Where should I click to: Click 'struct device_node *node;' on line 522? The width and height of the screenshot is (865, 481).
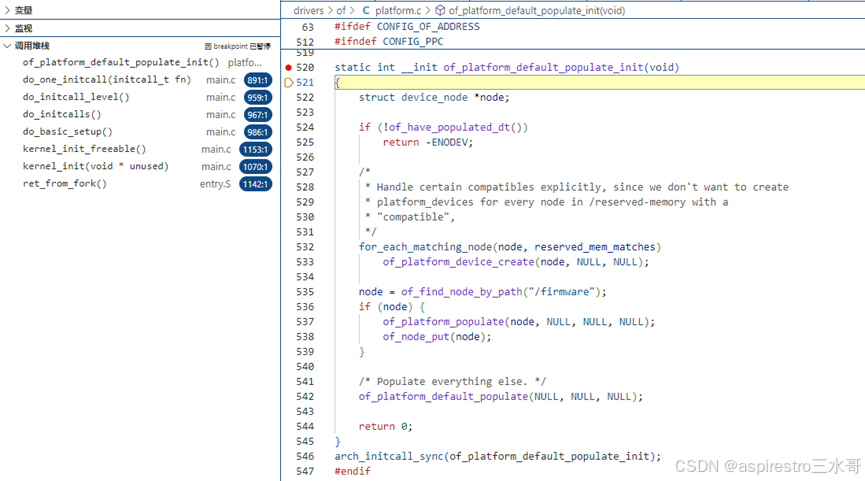tap(434, 98)
